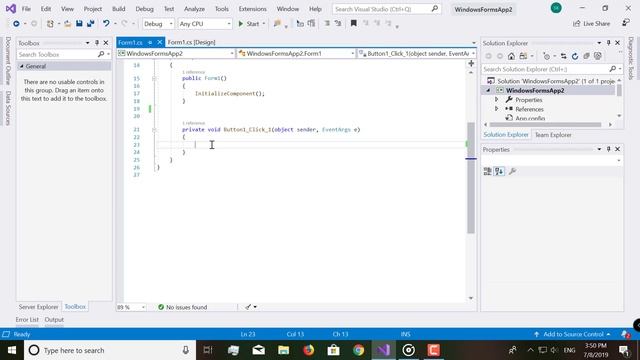
Task: Expand the References node in Solution Explorer
Action: tap(496, 109)
